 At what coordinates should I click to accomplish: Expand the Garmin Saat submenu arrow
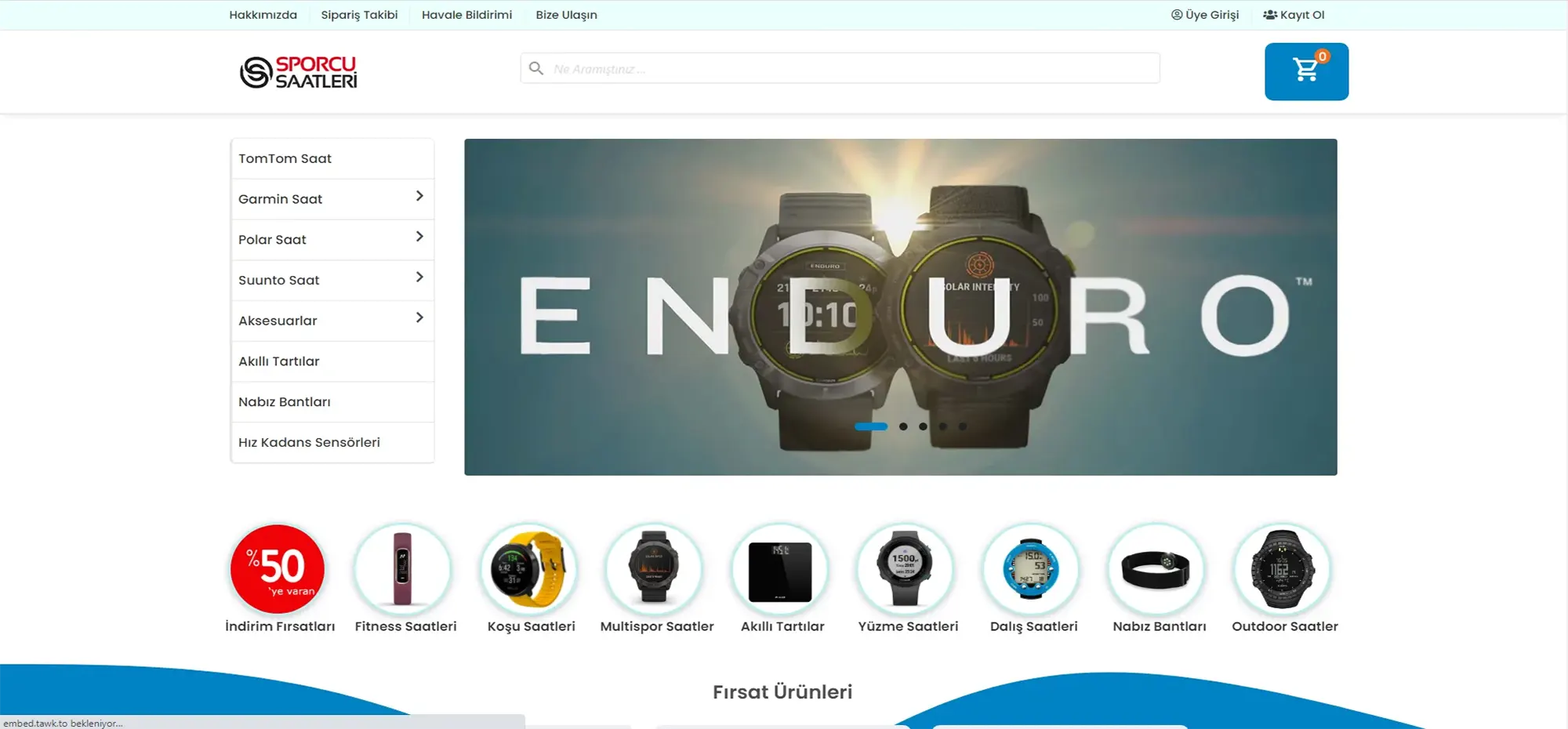pos(419,196)
